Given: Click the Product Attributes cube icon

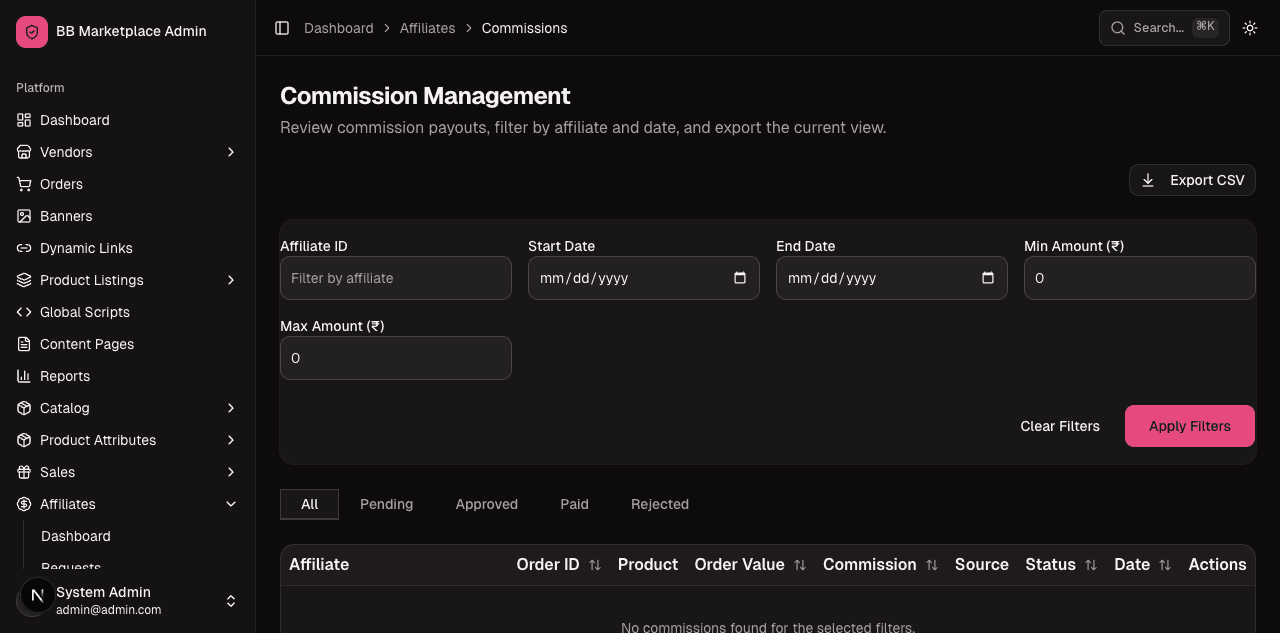Looking at the screenshot, I should coord(24,440).
